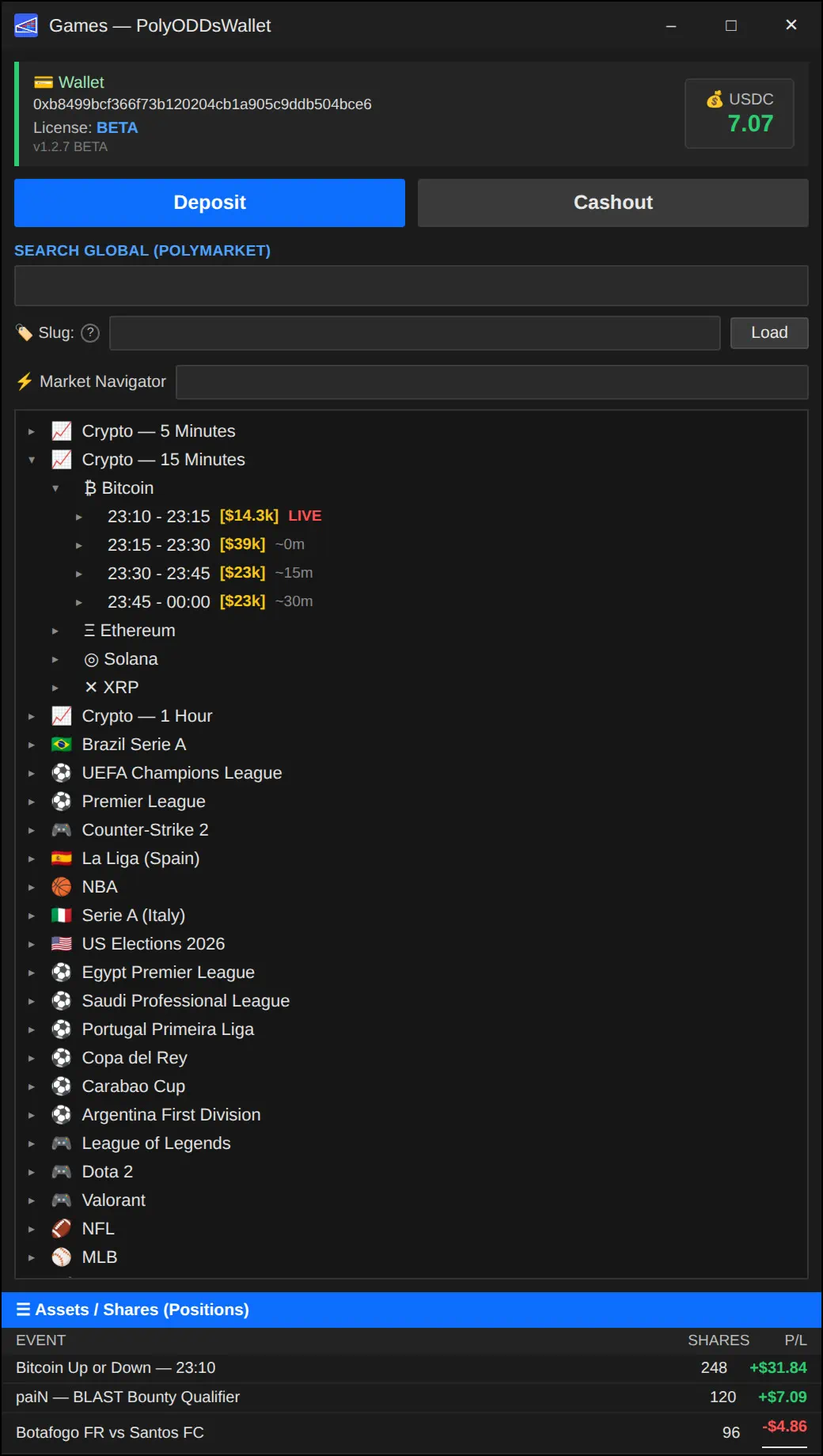
Task: Click the Spain flag icon for La Liga
Action: [x=62, y=859]
